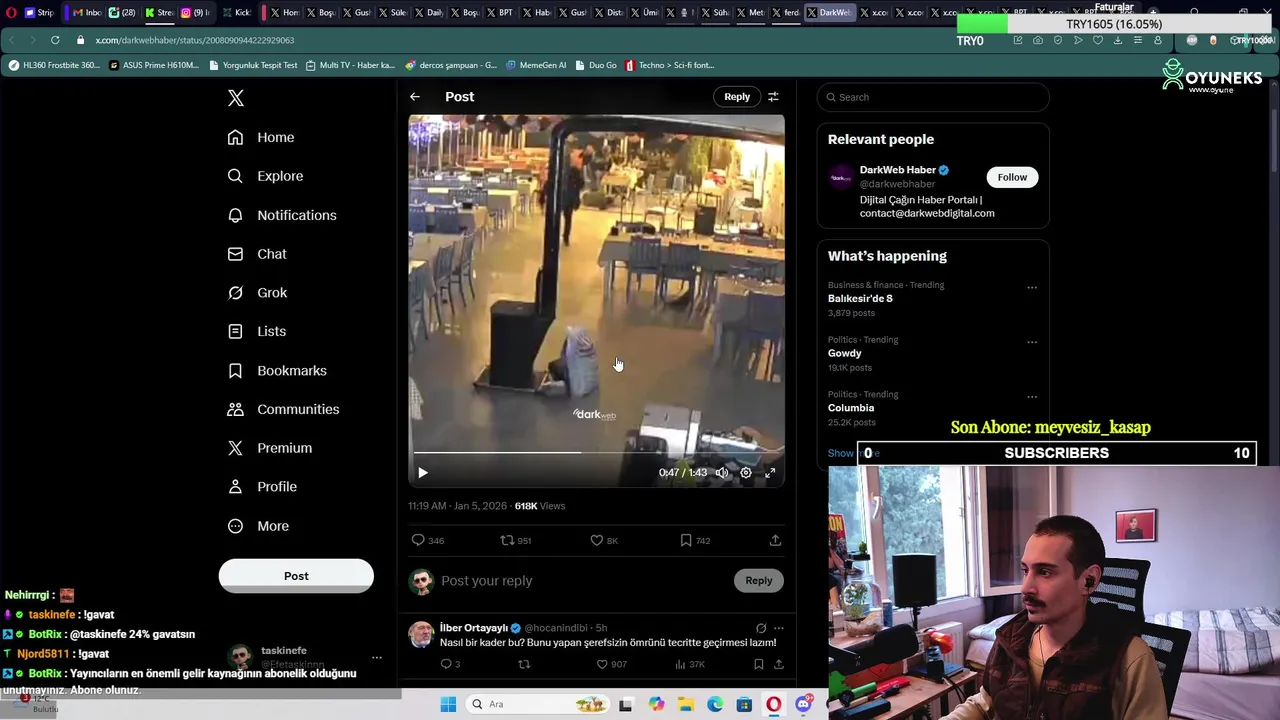Open video settings gear icon

pyautogui.click(x=746, y=472)
